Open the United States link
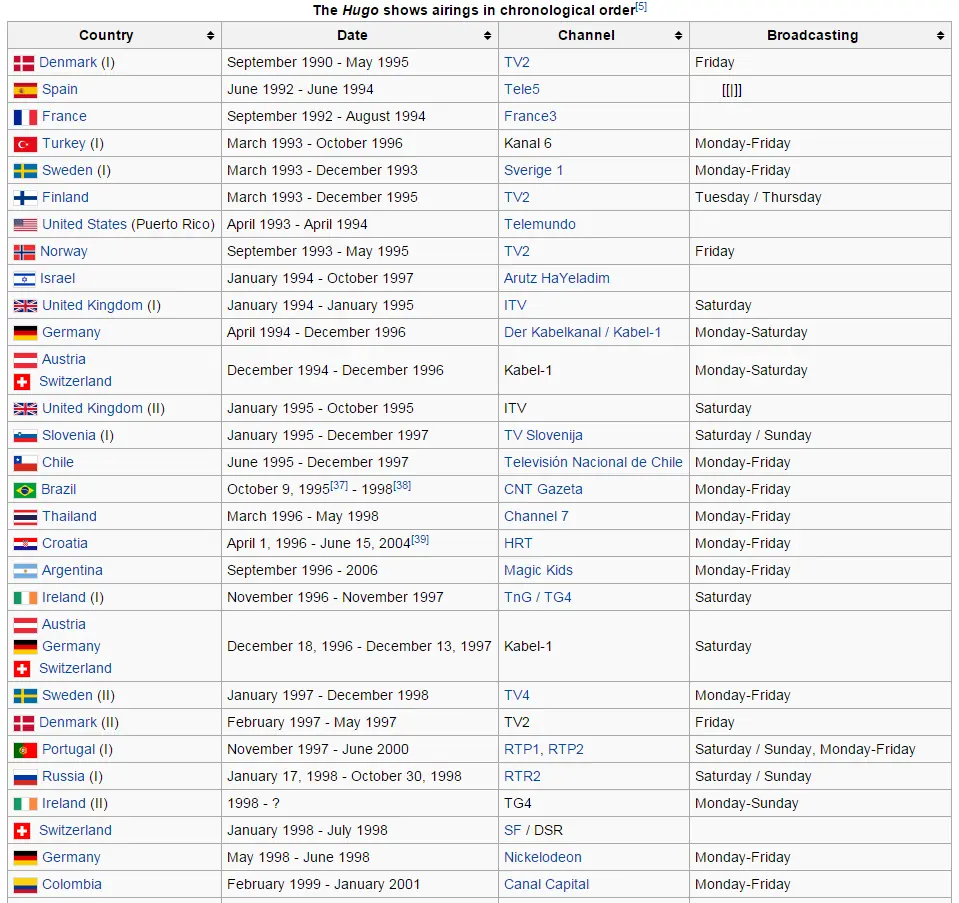 84,224
